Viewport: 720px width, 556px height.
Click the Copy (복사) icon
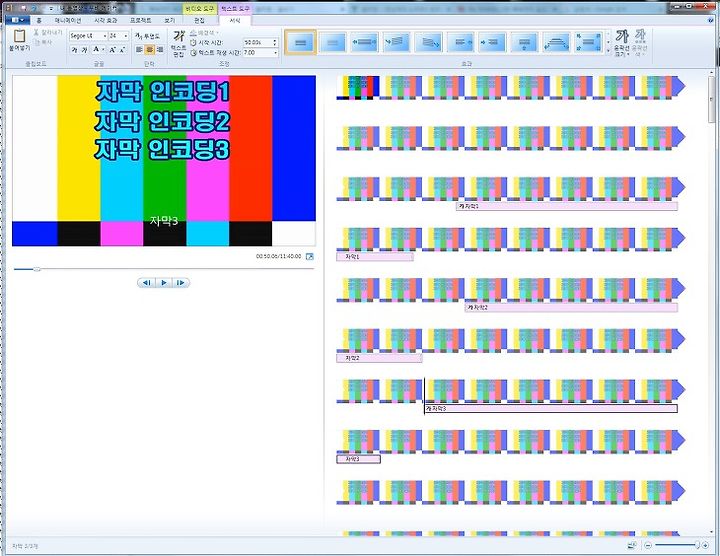pyautogui.click(x=37, y=42)
